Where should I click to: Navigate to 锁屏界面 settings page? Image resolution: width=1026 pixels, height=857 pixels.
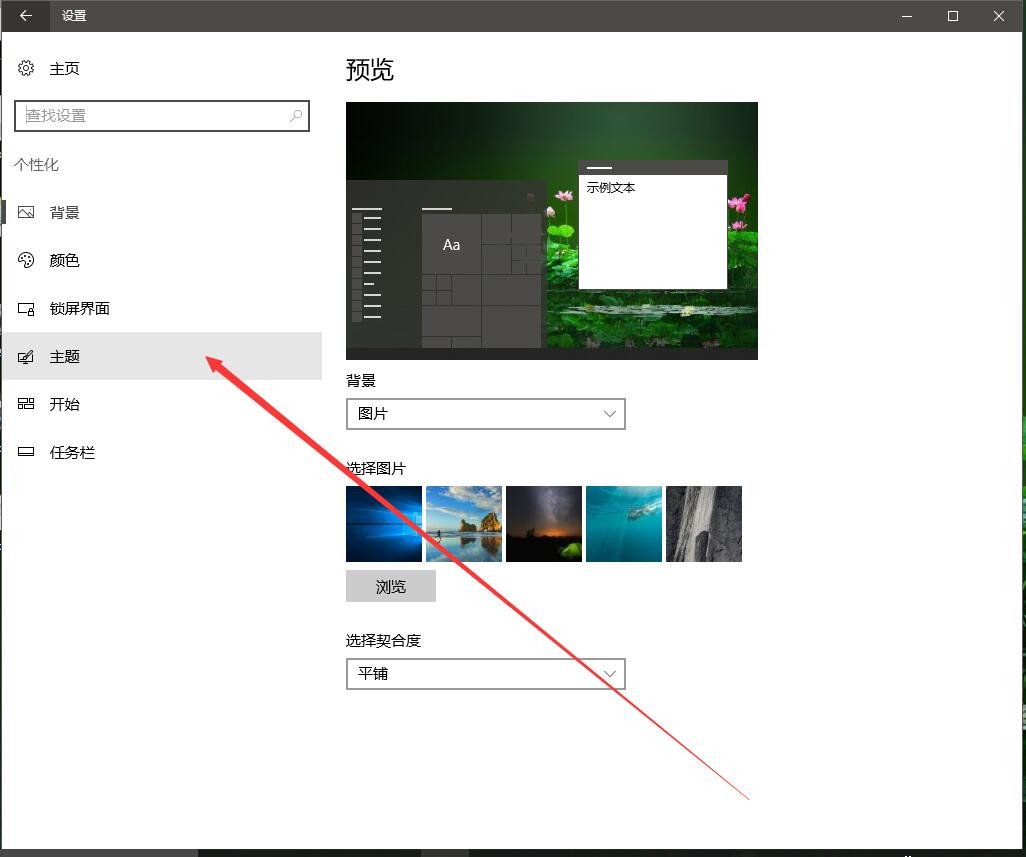80,308
